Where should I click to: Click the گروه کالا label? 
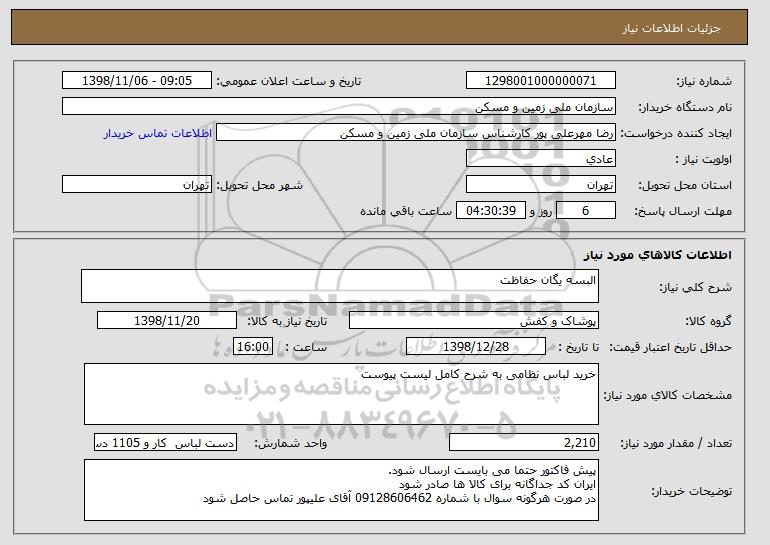click(x=708, y=321)
